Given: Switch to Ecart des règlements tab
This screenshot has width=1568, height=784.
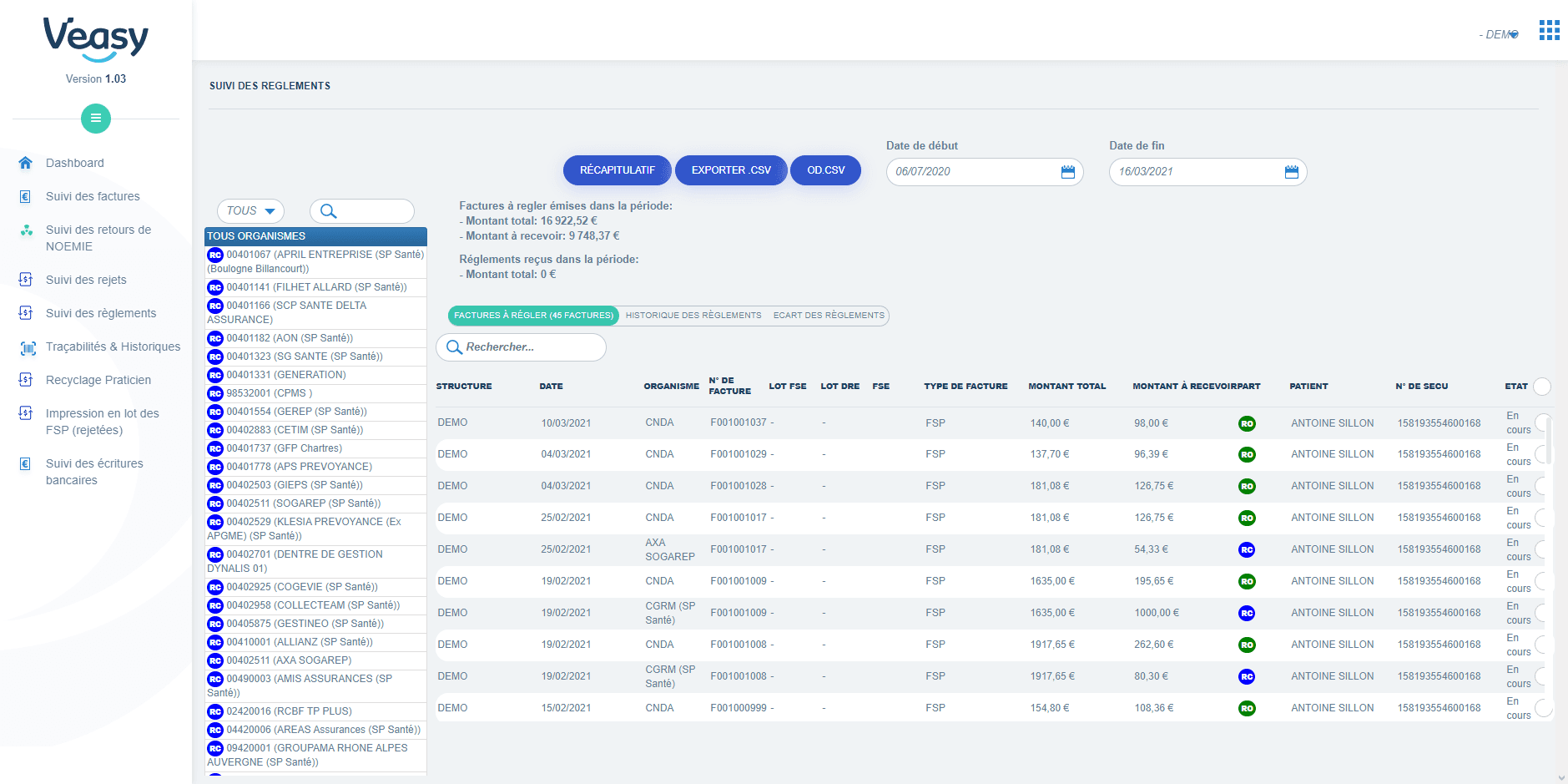Looking at the screenshot, I should 828,316.
